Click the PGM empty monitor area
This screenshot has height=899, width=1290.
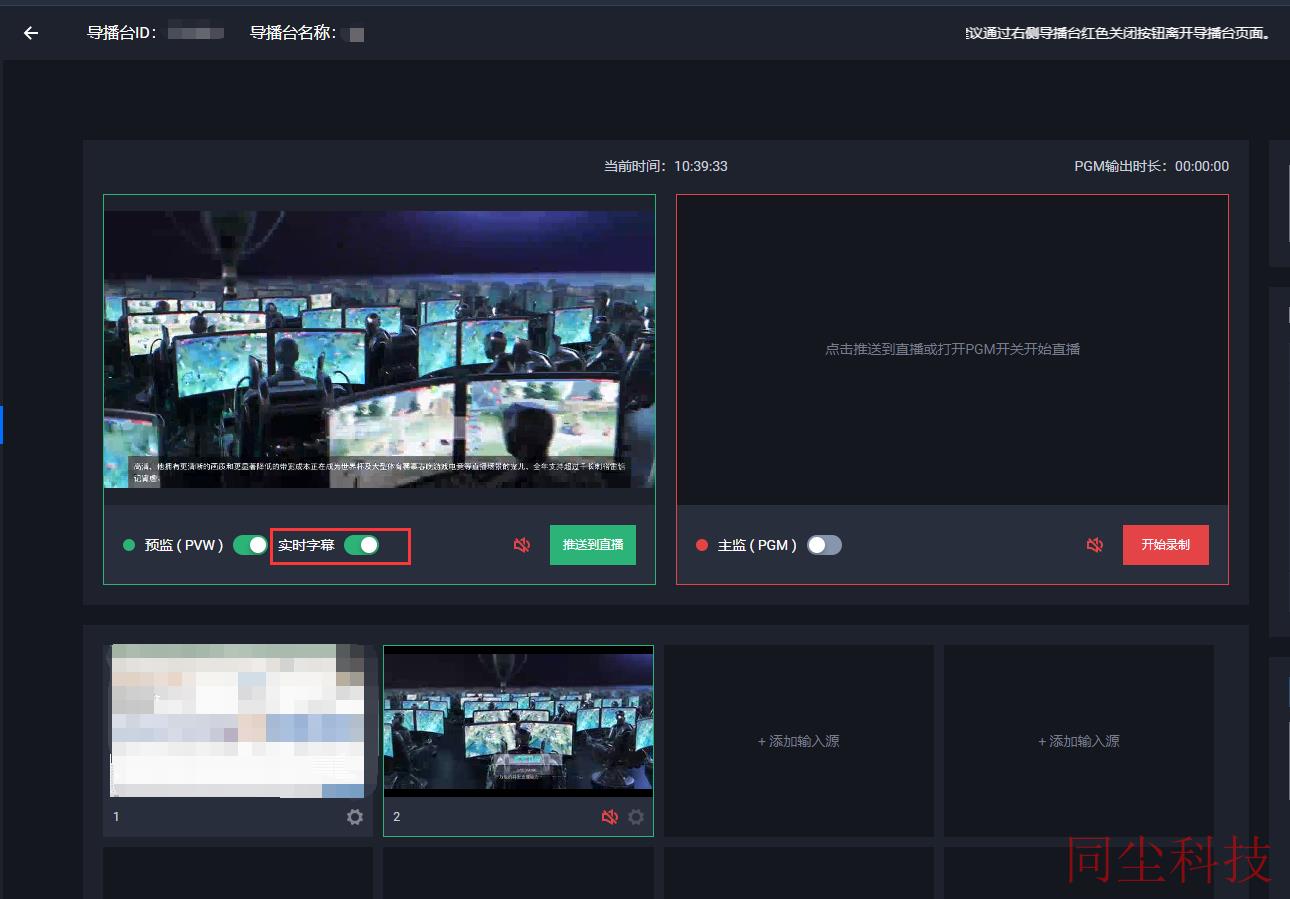(952, 349)
